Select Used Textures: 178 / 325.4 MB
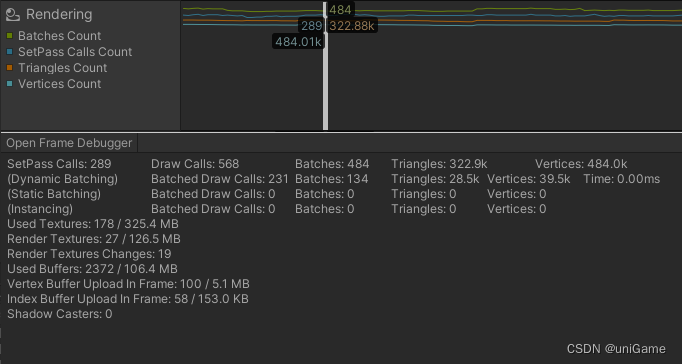This screenshot has width=682, height=364. (93, 224)
